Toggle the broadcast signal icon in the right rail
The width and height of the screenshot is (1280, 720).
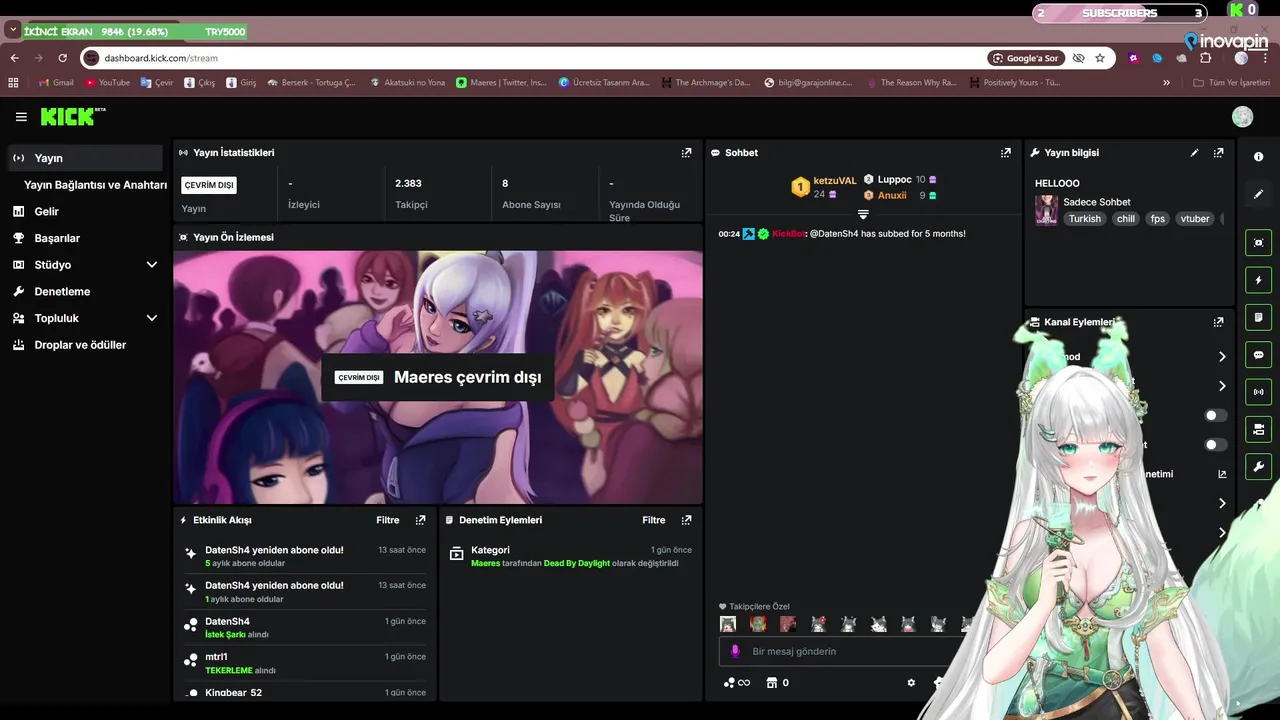1258,392
